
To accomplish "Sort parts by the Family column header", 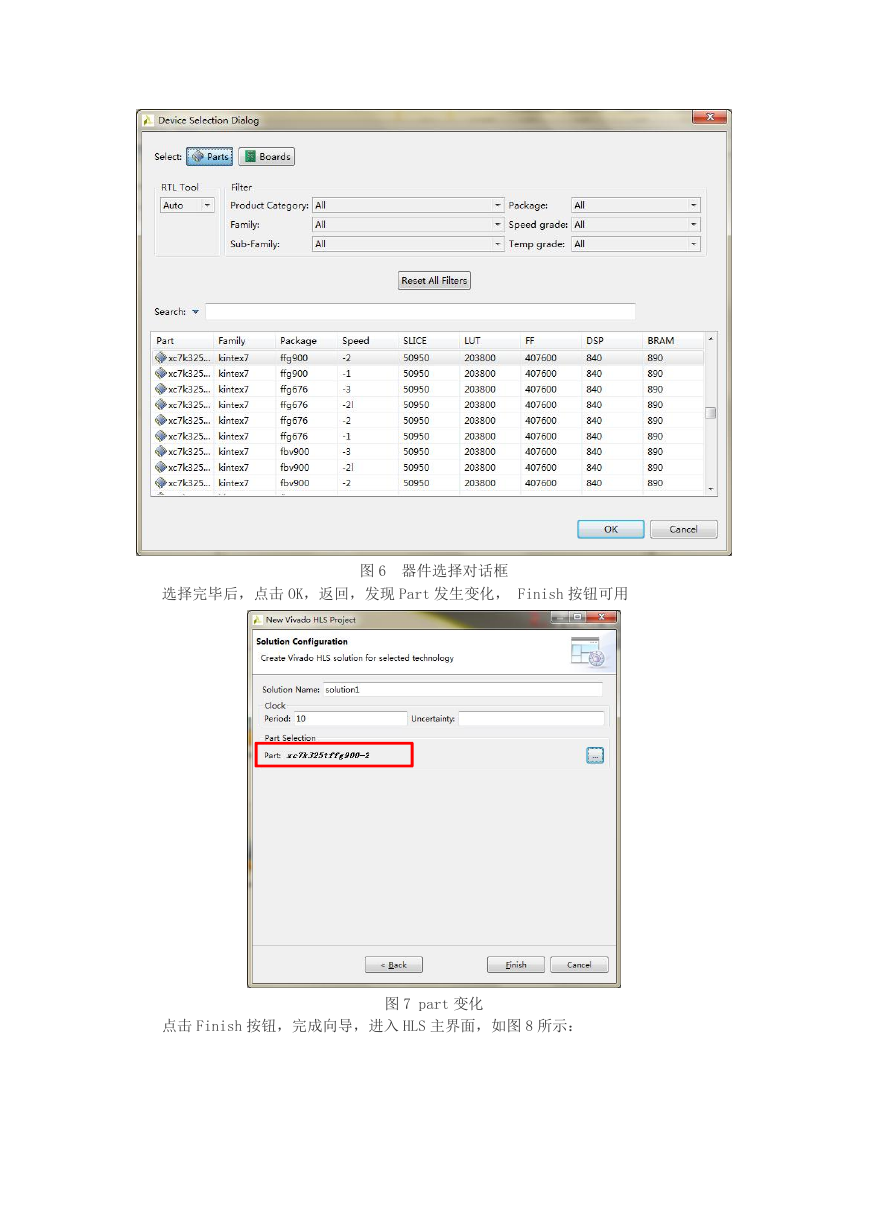I will (x=245, y=341).
